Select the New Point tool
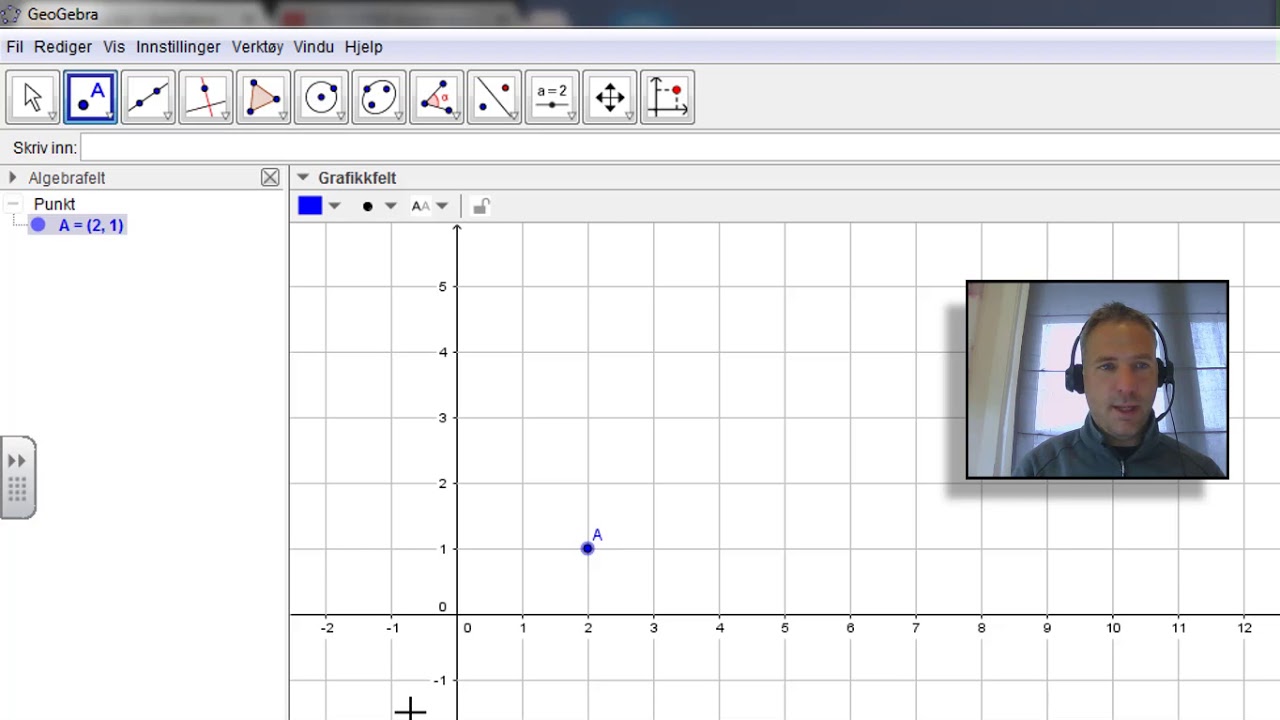 click(x=91, y=97)
